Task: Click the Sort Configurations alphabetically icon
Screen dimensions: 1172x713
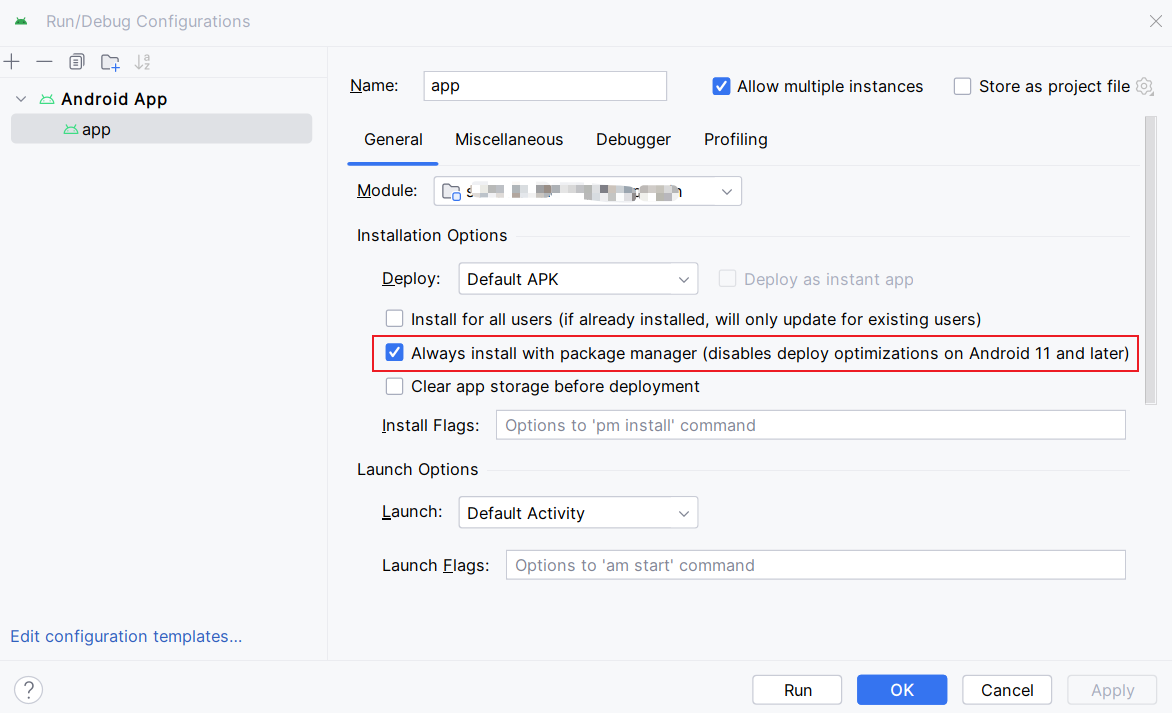Action: coord(142,62)
